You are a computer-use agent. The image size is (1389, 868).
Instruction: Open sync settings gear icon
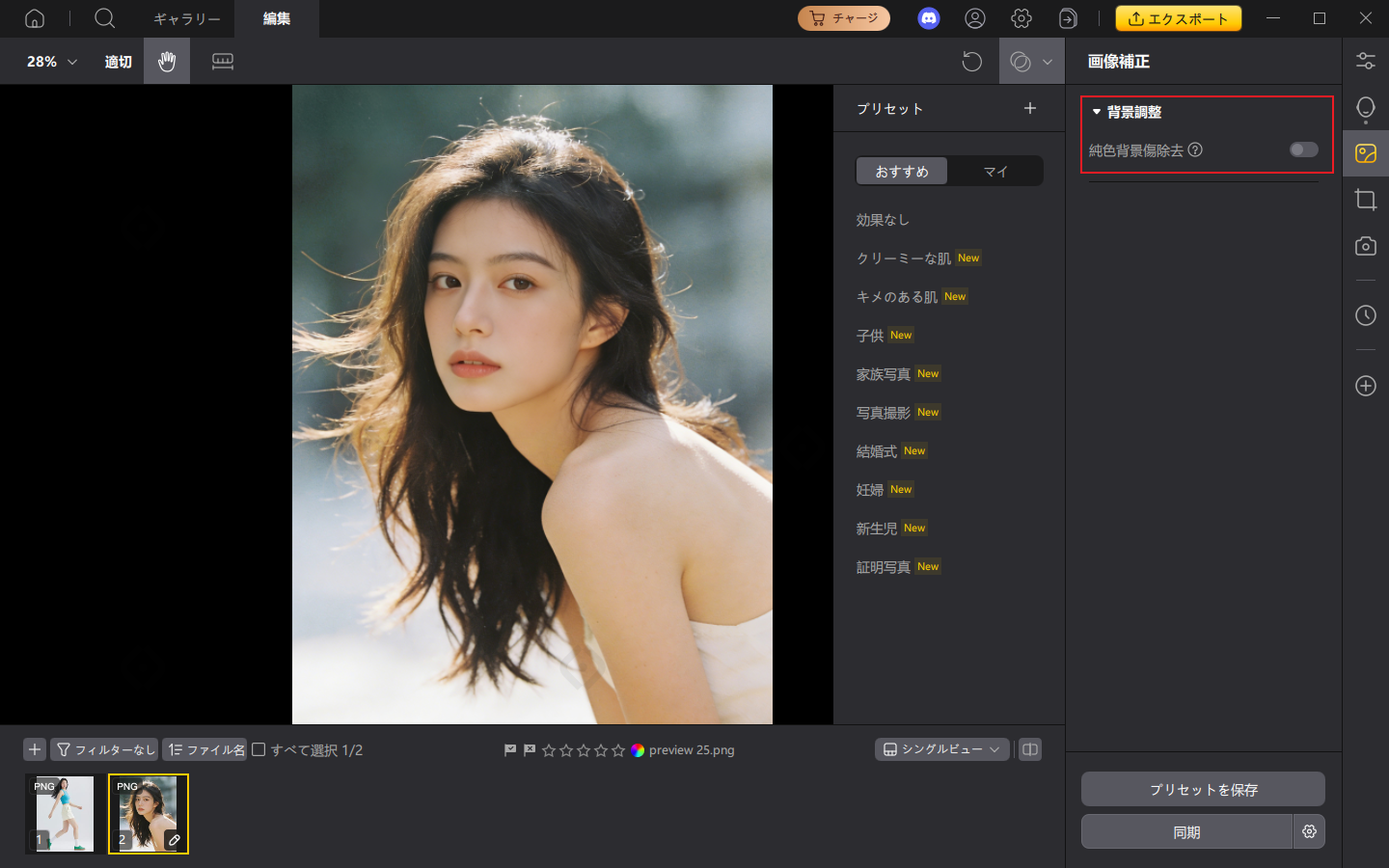pyautogui.click(x=1309, y=831)
